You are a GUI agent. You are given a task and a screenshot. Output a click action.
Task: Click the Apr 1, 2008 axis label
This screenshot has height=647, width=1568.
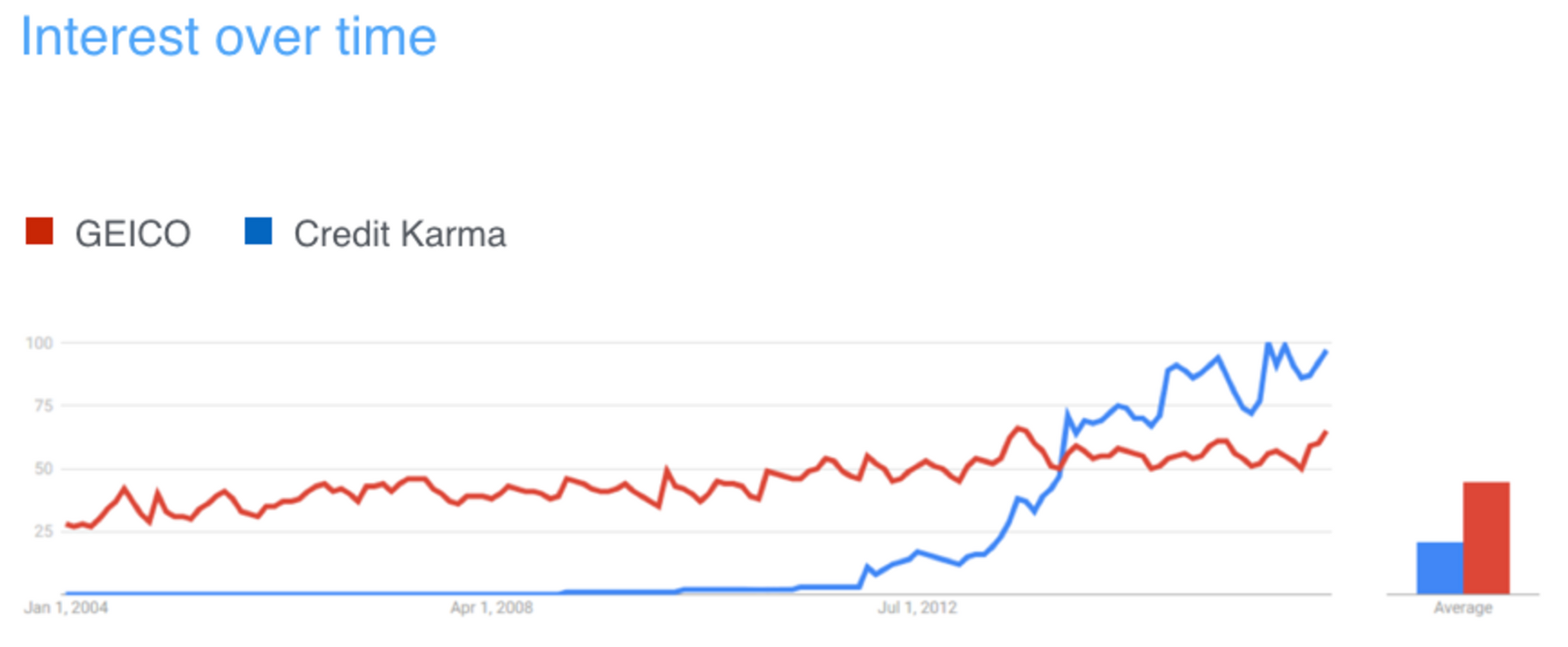(x=491, y=608)
